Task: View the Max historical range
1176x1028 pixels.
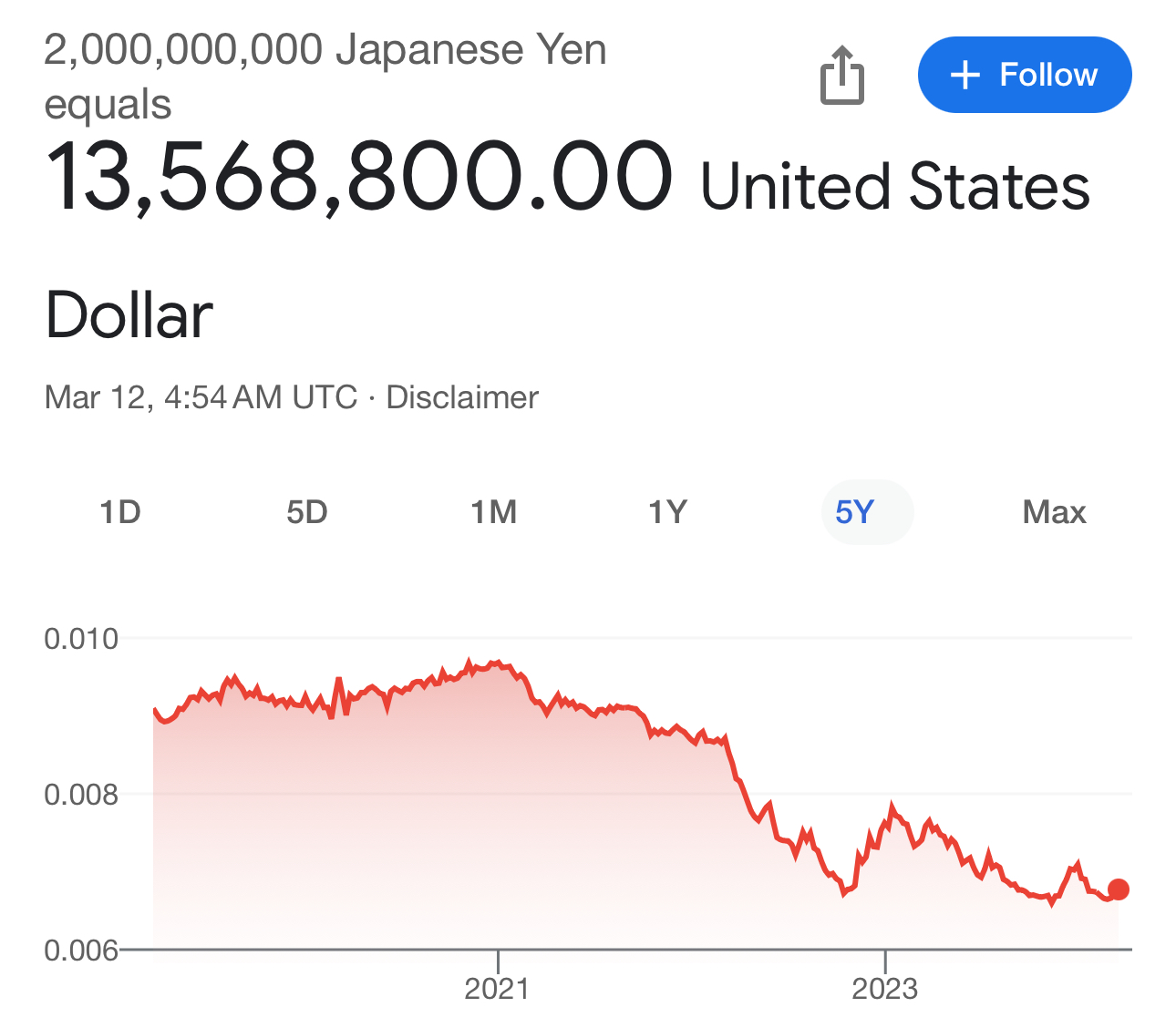Action: [x=1055, y=512]
